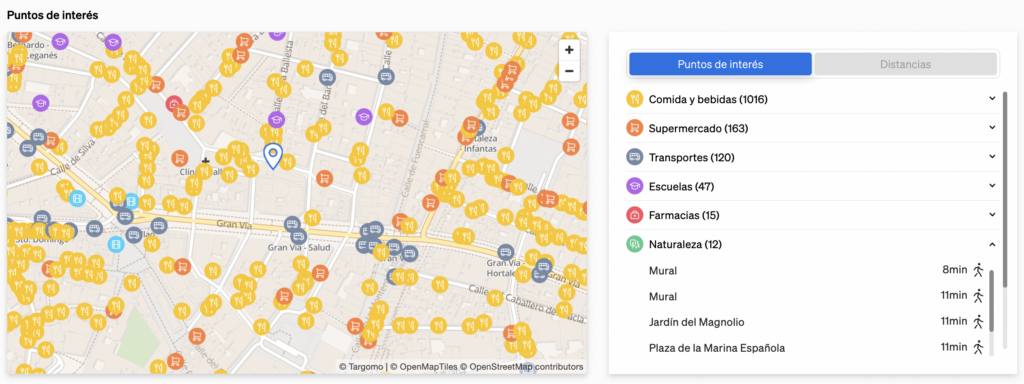Click the Supermercado (163) label

[x=698, y=129]
